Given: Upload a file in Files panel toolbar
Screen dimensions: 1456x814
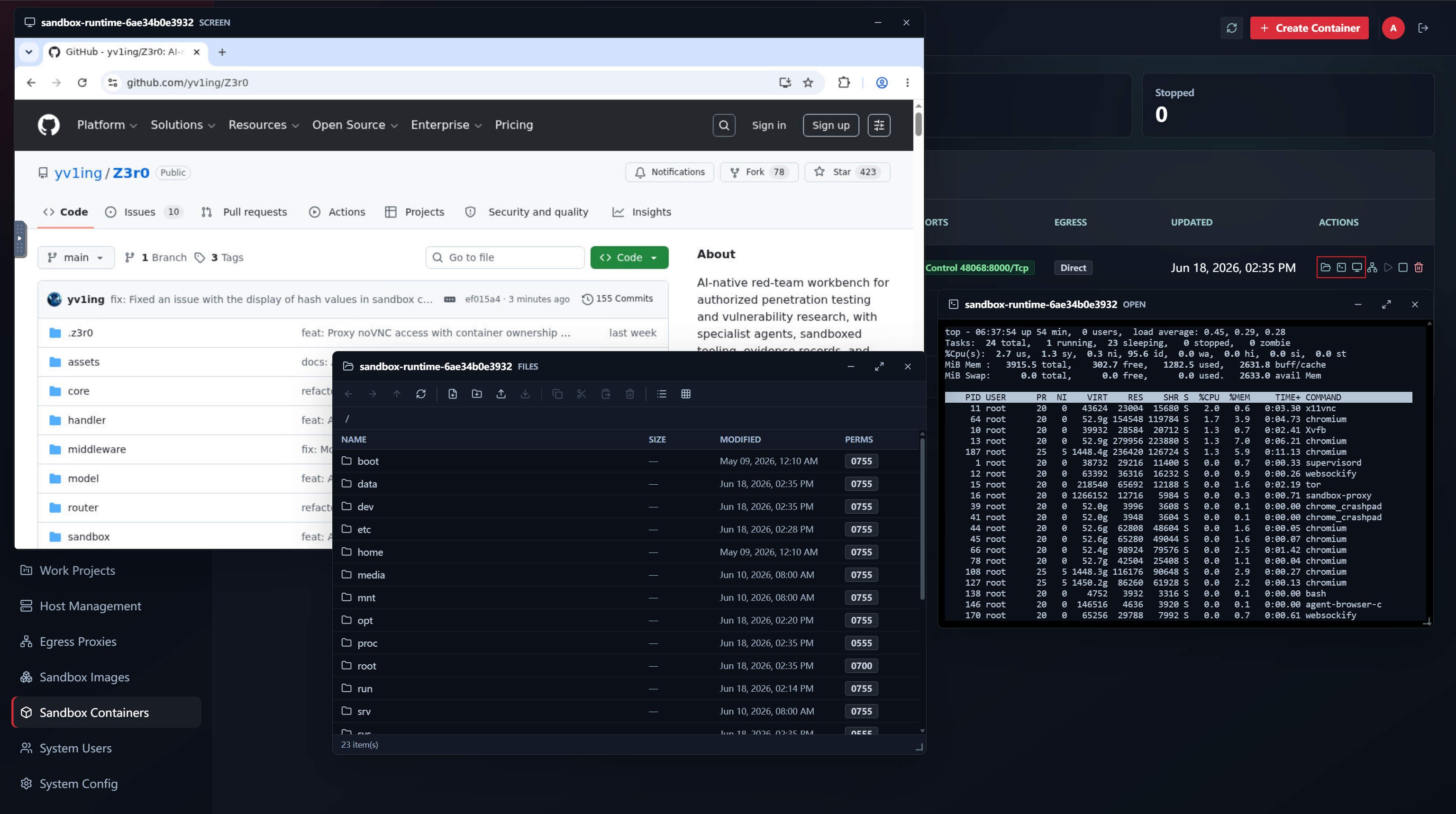Looking at the screenshot, I should click(x=501, y=394).
